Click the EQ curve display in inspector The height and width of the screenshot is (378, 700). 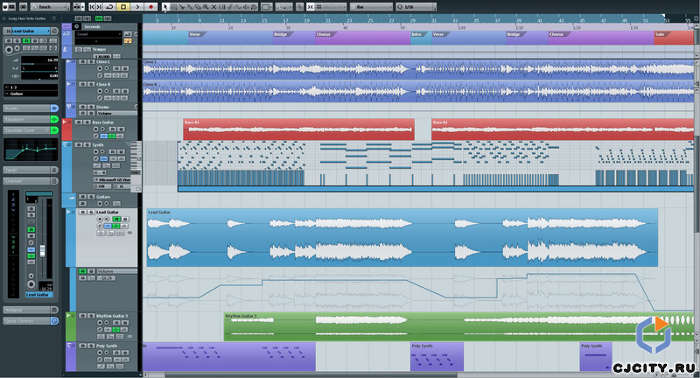tap(31, 150)
